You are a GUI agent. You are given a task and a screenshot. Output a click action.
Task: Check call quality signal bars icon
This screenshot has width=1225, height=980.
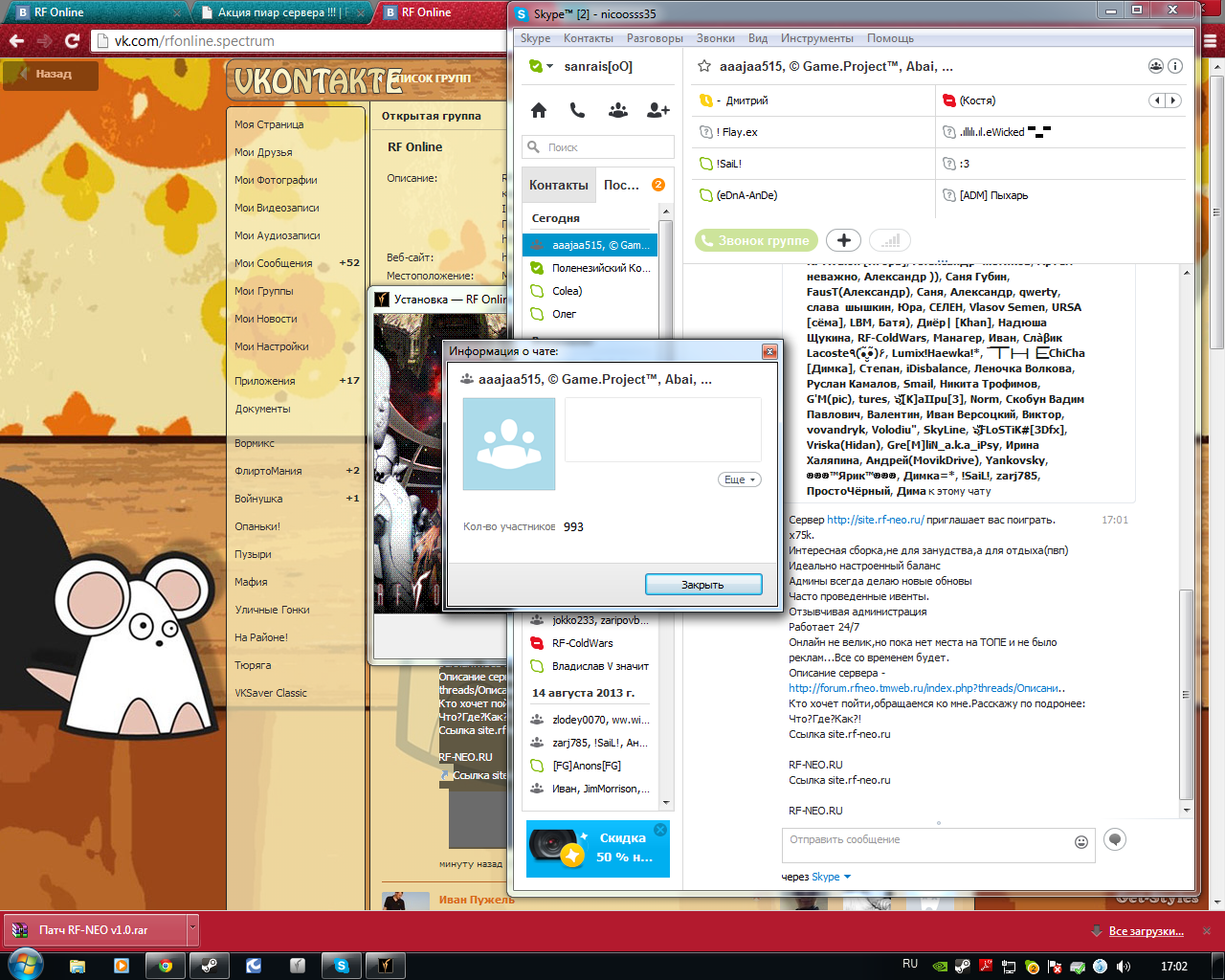coord(890,240)
